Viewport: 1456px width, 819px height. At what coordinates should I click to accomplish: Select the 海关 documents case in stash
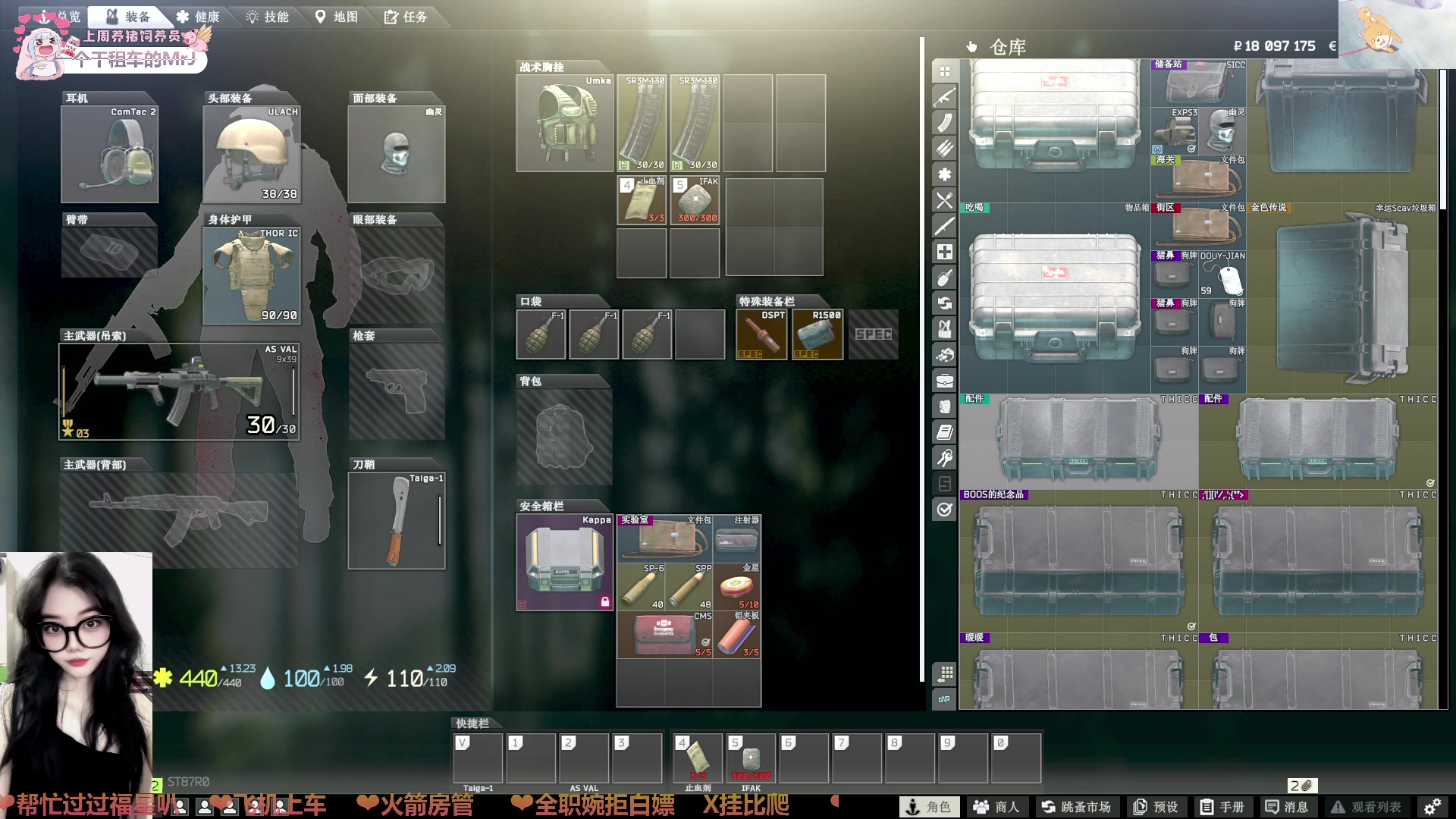(1198, 178)
